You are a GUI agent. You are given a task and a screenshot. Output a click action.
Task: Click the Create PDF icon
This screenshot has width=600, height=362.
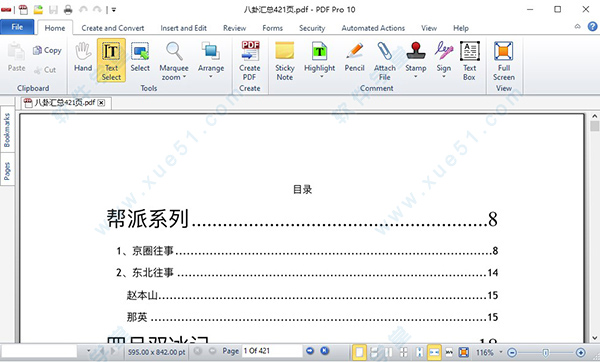tap(249, 60)
